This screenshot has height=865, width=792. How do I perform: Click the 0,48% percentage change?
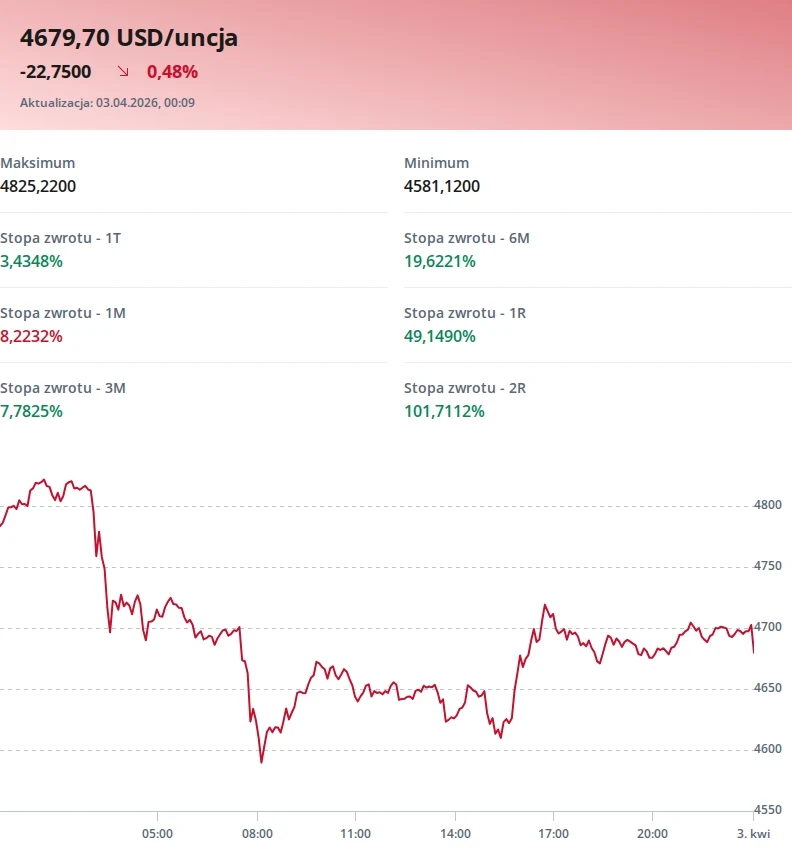tap(172, 72)
